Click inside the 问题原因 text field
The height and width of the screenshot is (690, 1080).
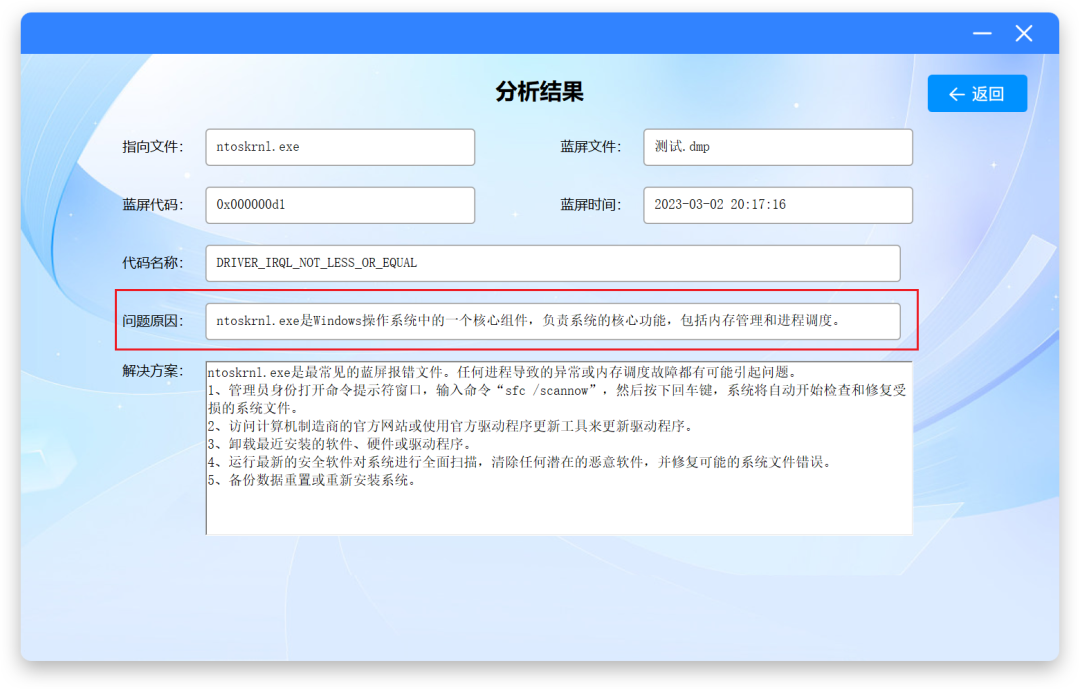point(552,321)
